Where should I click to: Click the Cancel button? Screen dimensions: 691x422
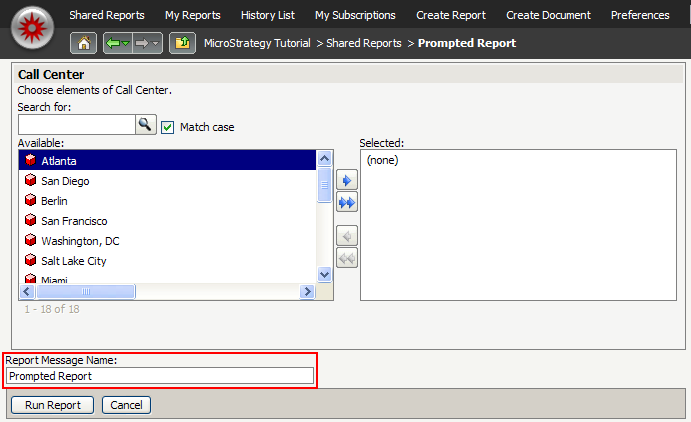126,405
